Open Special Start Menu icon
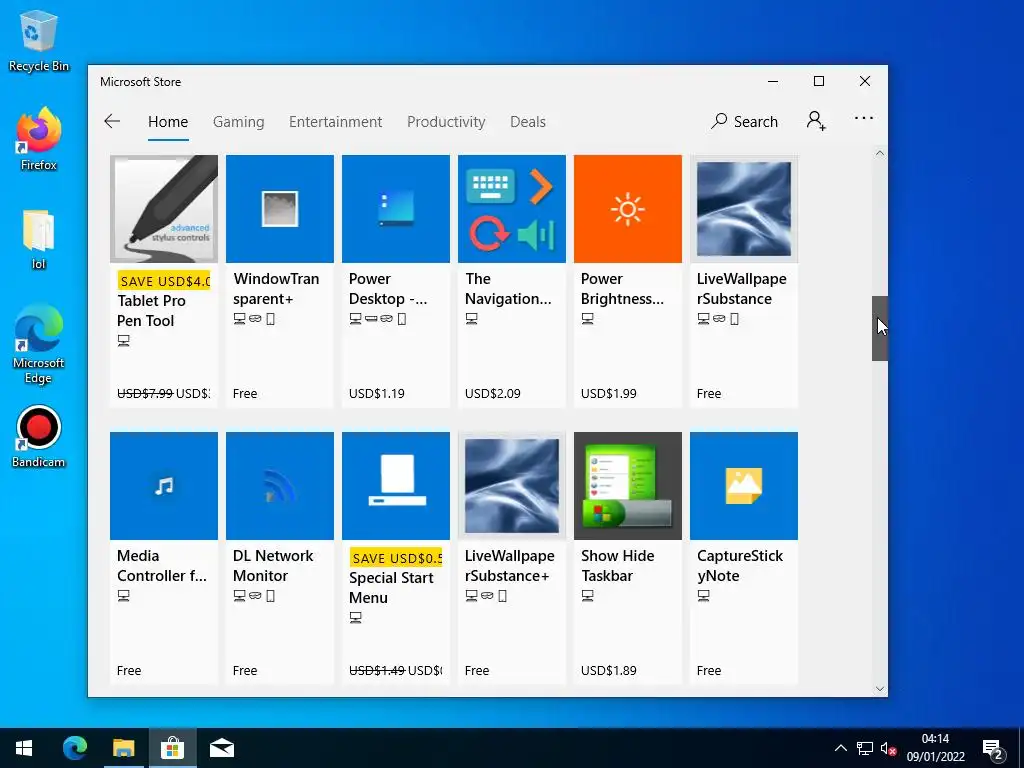This screenshot has height=768, width=1024. [x=396, y=485]
